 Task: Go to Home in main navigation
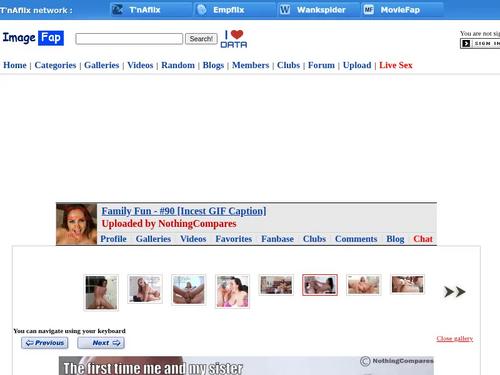(x=15, y=65)
